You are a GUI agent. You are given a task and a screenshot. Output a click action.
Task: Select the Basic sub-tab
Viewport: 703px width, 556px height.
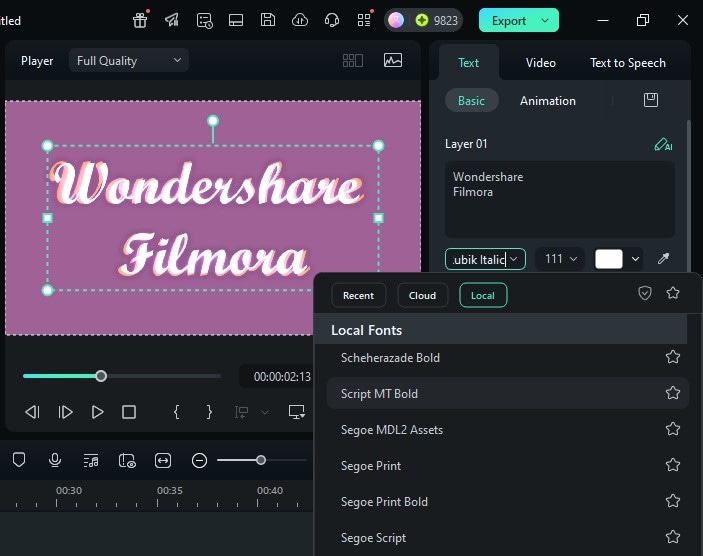[x=471, y=100]
